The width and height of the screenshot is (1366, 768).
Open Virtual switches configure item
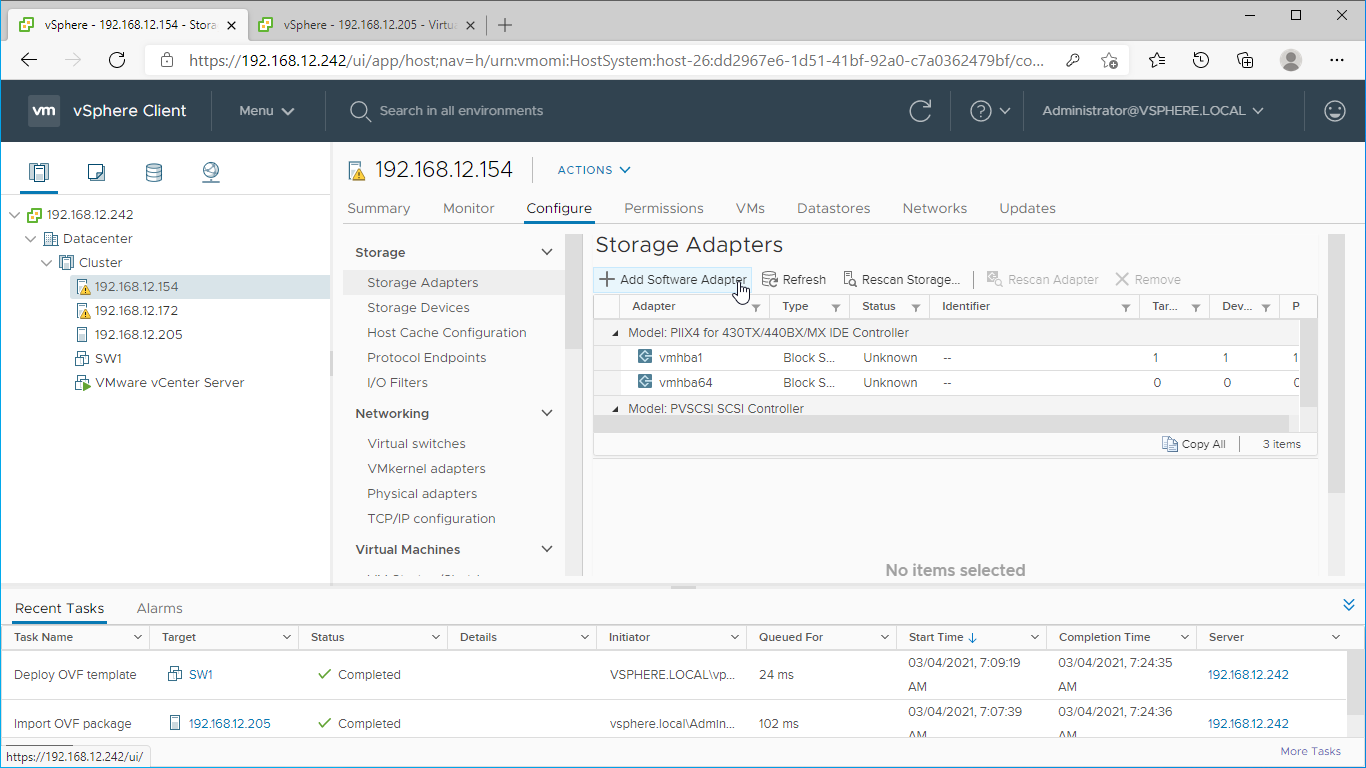pyautogui.click(x=416, y=444)
